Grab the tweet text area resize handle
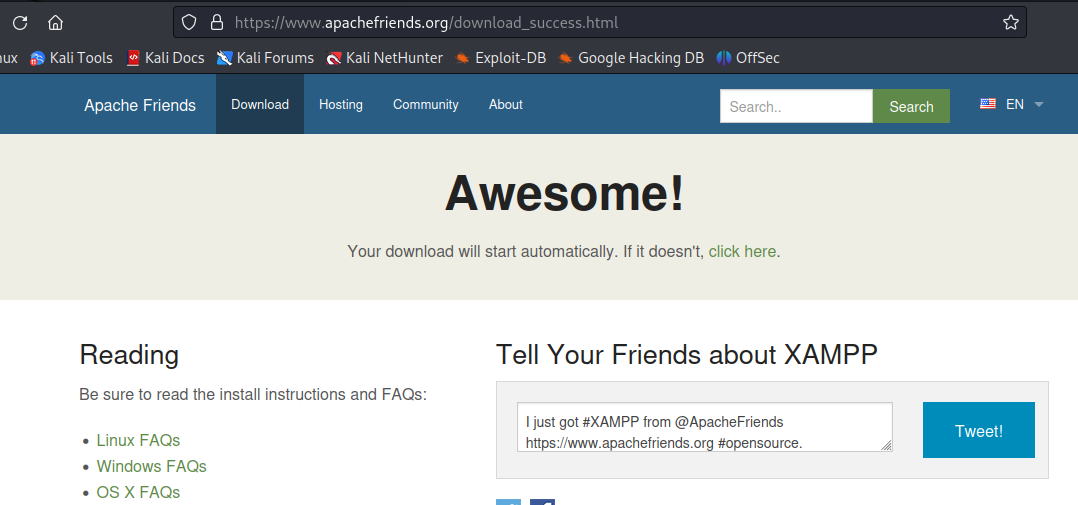The width and height of the screenshot is (1078, 505). pyautogui.click(x=886, y=446)
